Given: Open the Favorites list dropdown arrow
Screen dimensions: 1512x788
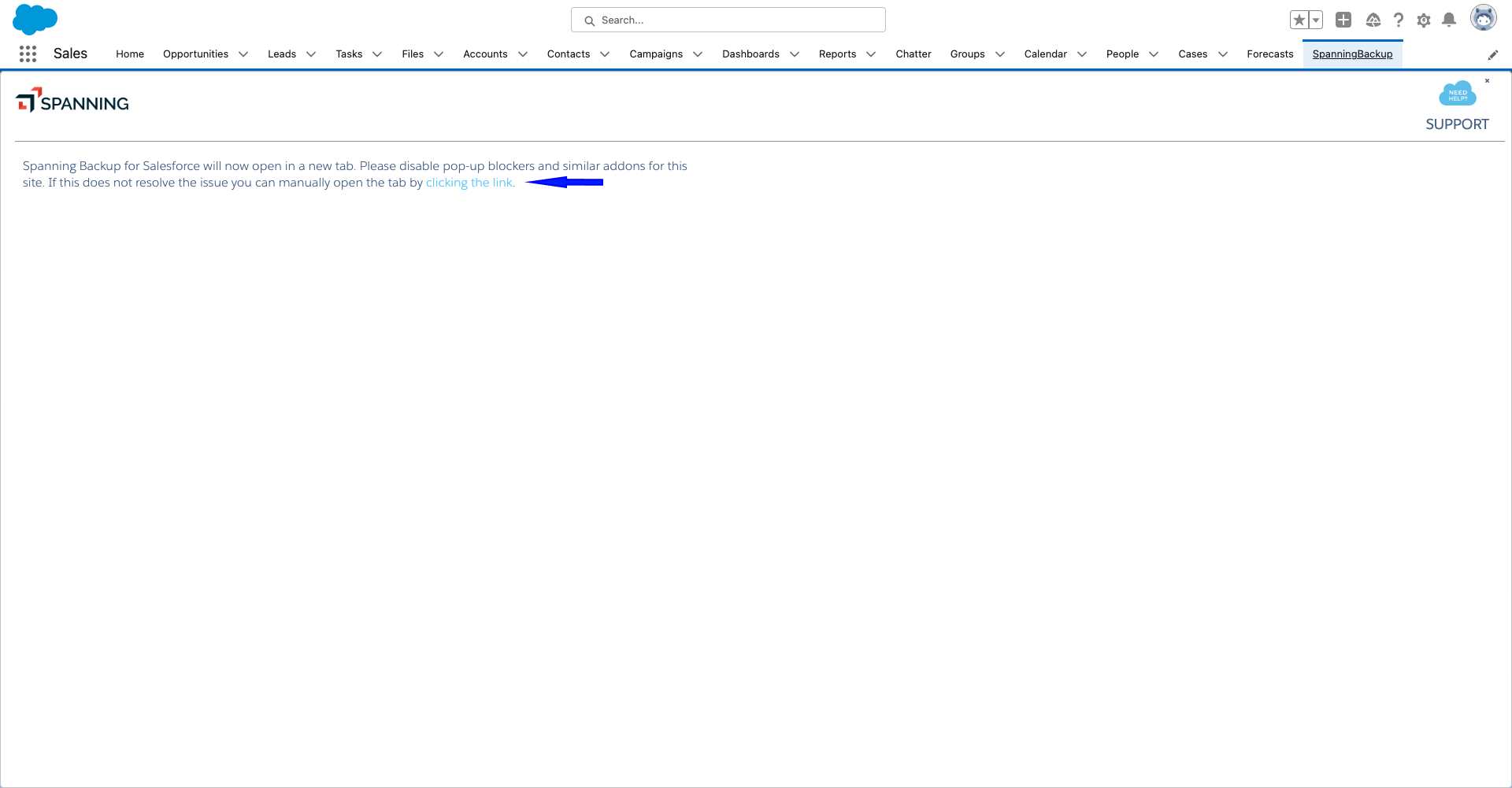Looking at the screenshot, I should 1316,20.
